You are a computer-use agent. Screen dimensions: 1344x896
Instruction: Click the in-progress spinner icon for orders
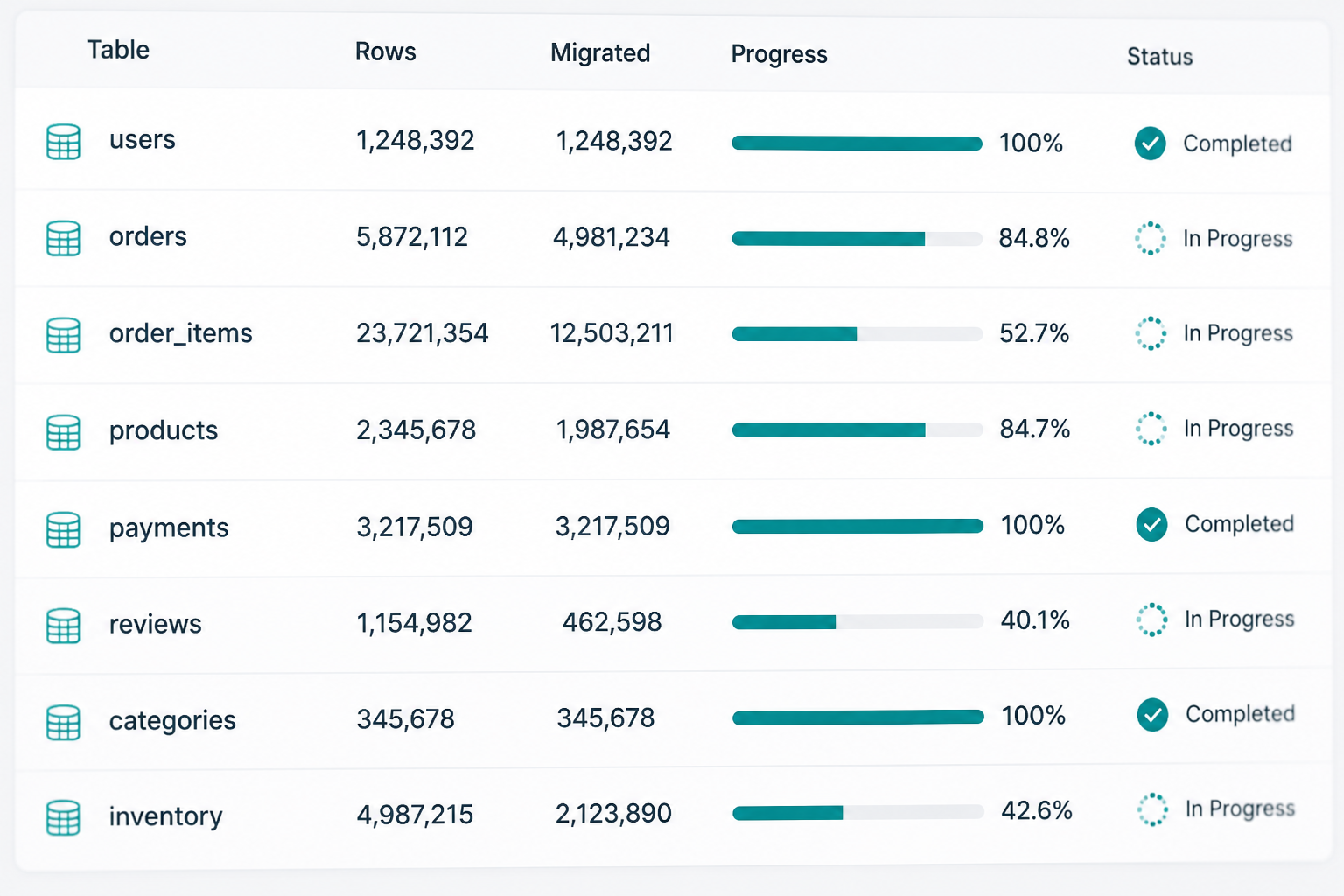click(1151, 238)
